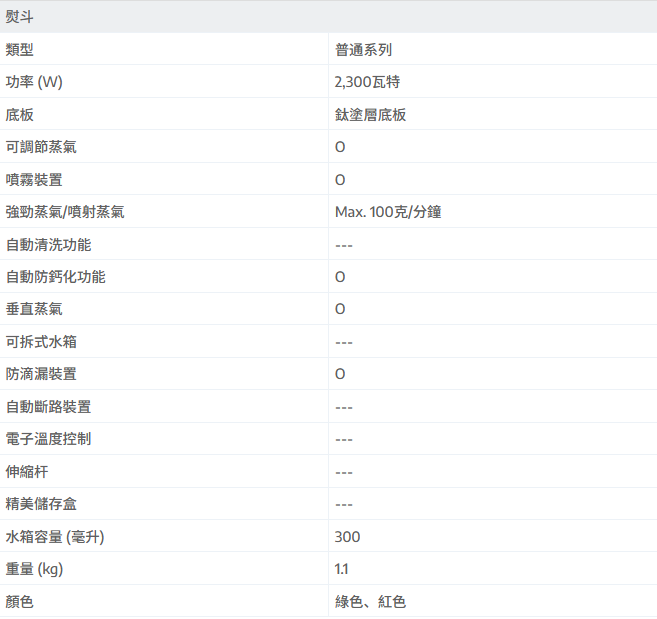Select the 防滴漏裝置 label
The height and width of the screenshot is (619, 657).
pos(41,374)
